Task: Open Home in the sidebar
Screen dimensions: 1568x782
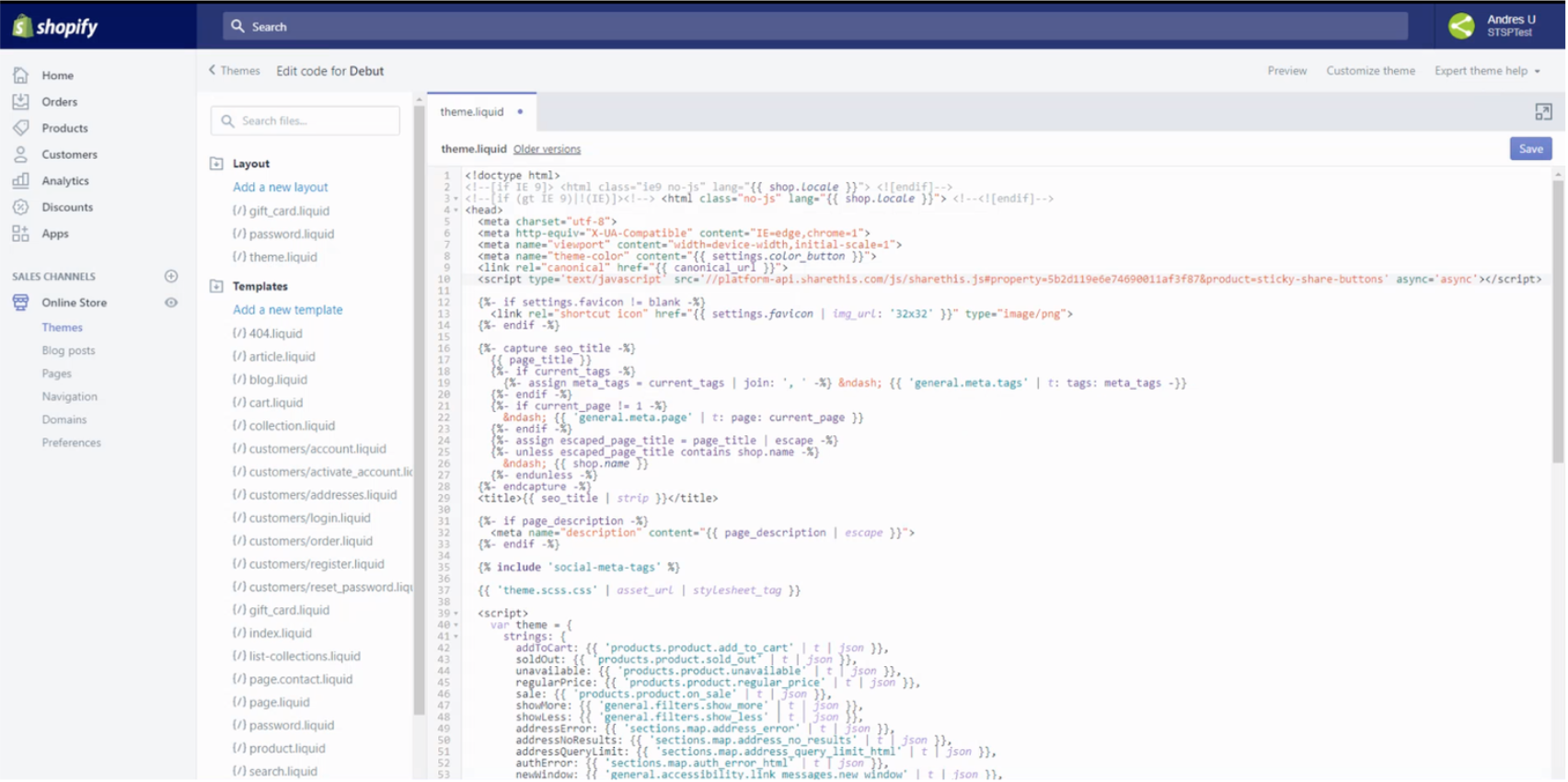Action: pos(57,75)
